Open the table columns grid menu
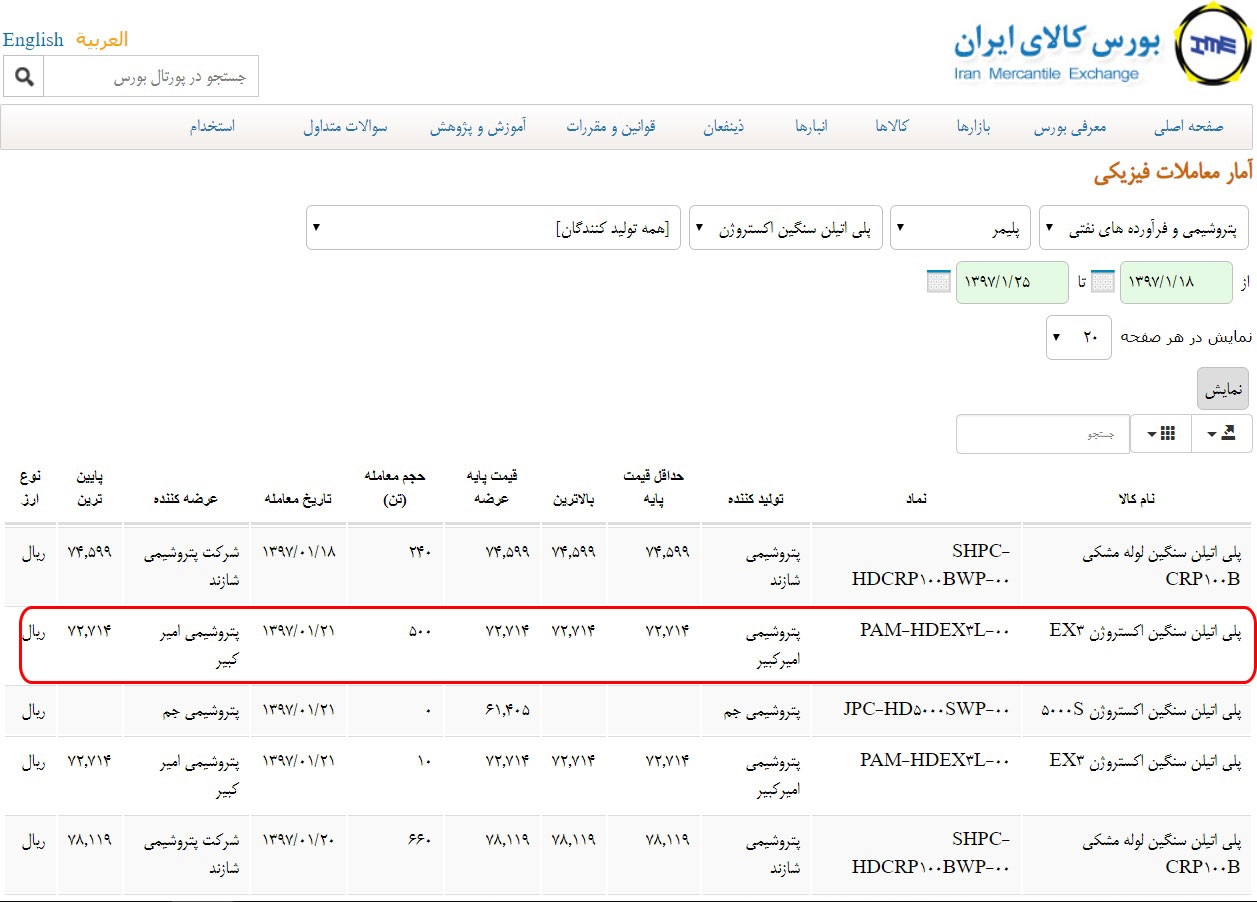This screenshot has width=1257, height=902. (x=1161, y=434)
